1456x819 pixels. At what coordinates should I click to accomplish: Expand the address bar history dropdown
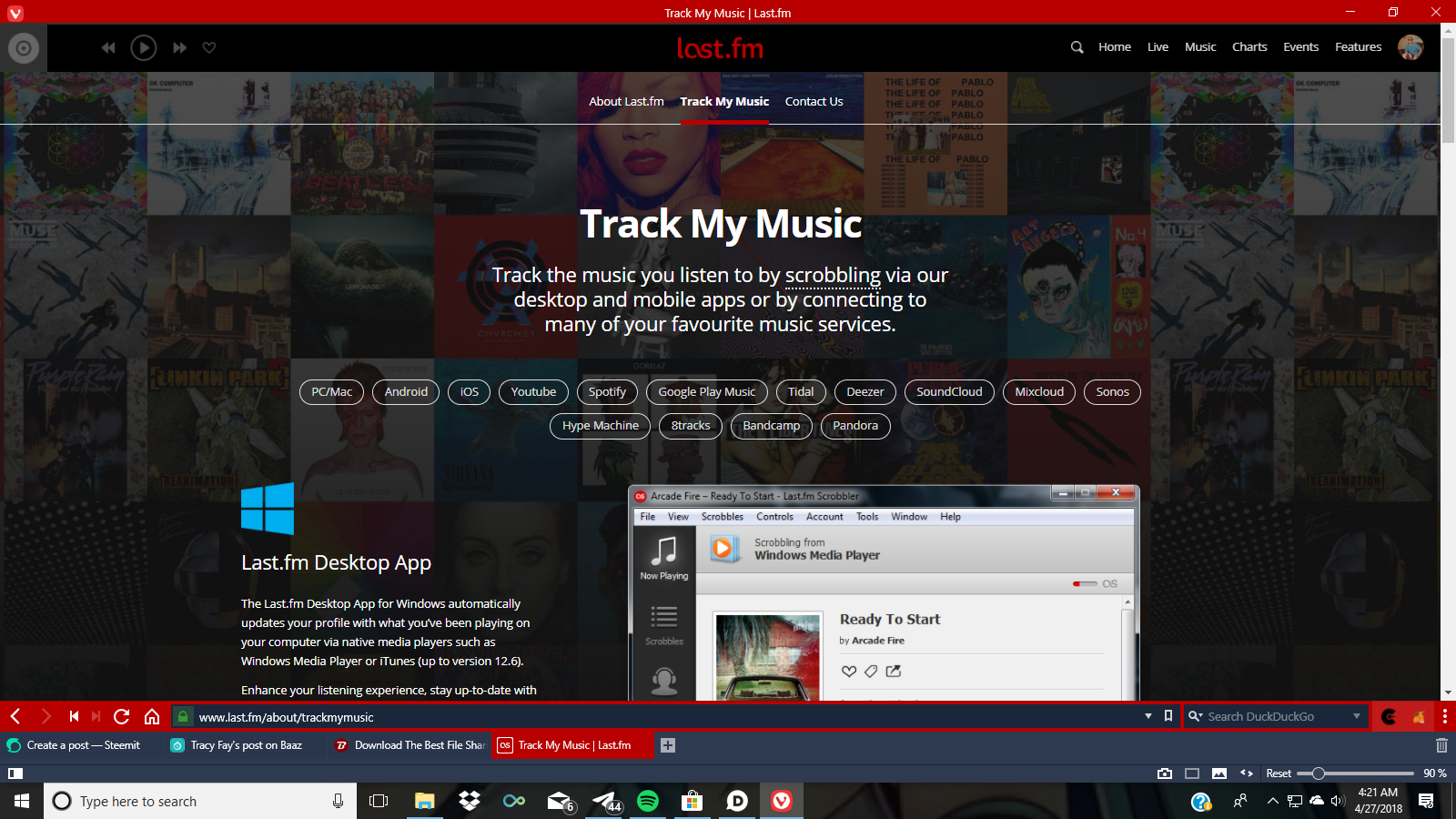point(1148,717)
